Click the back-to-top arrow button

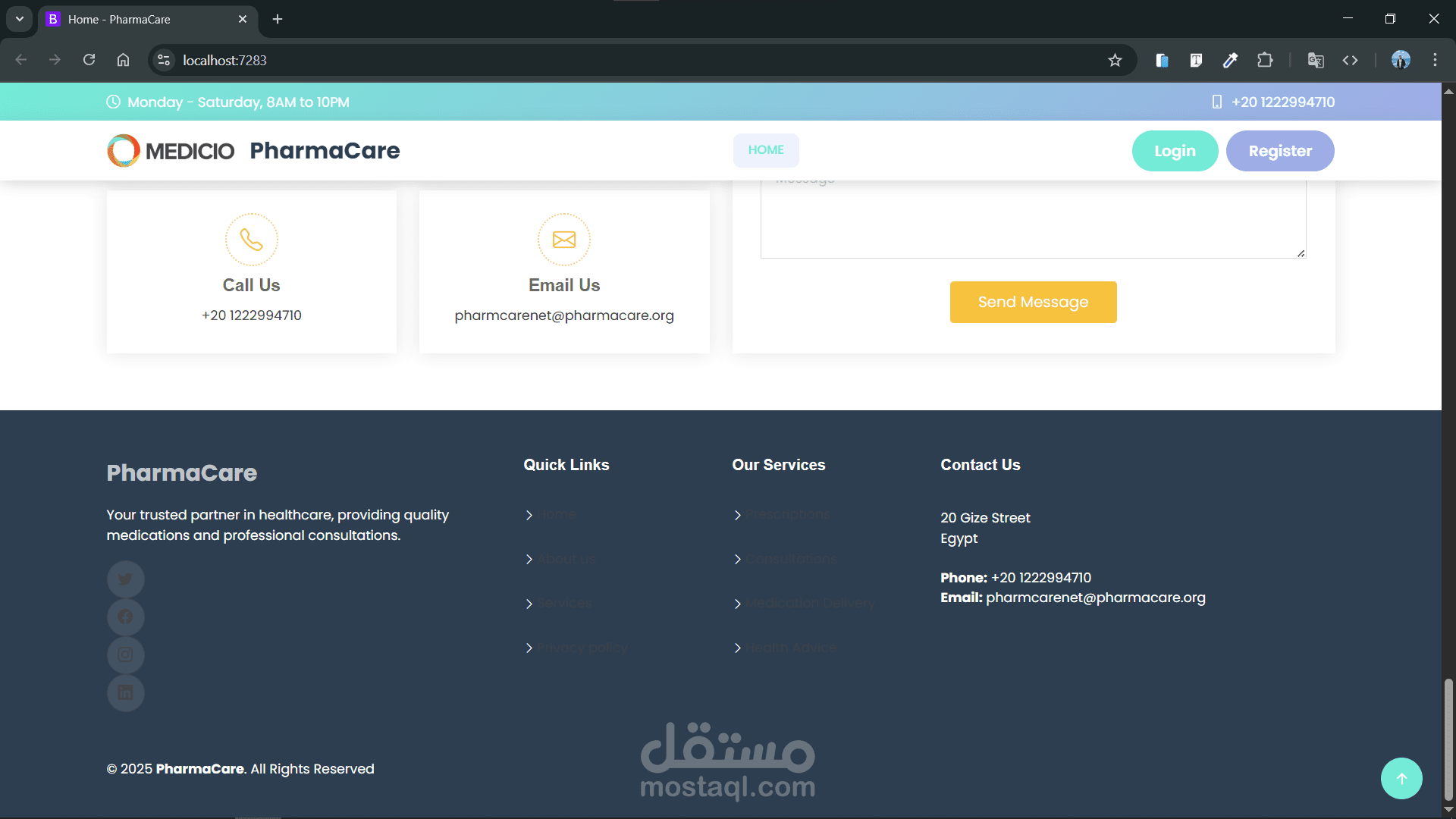tap(1401, 779)
